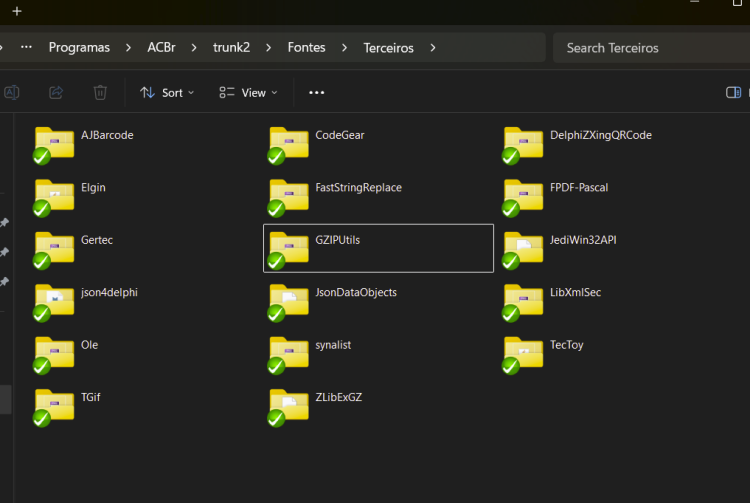The width and height of the screenshot is (750, 503).
Task: Click the JediWin32API folder icon
Action: tap(522, 250)
